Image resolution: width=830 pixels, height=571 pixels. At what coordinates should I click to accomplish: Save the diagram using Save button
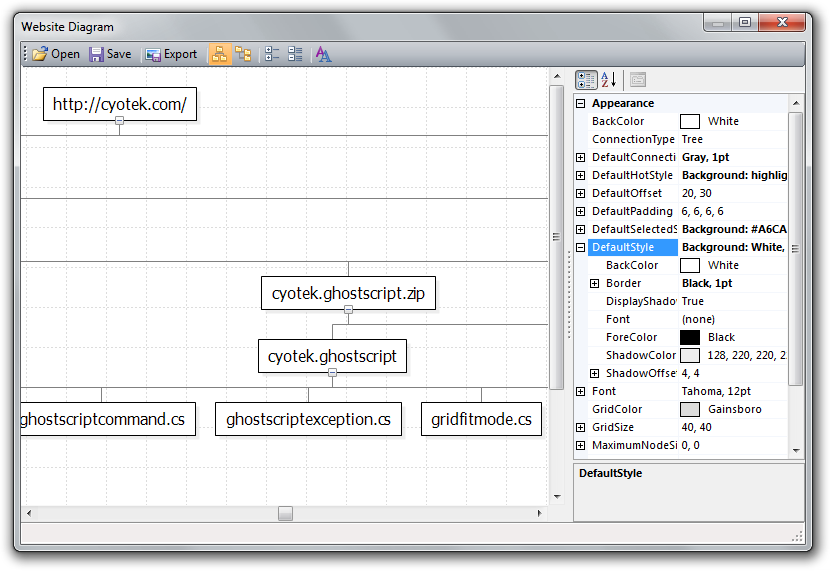[110, 54]
